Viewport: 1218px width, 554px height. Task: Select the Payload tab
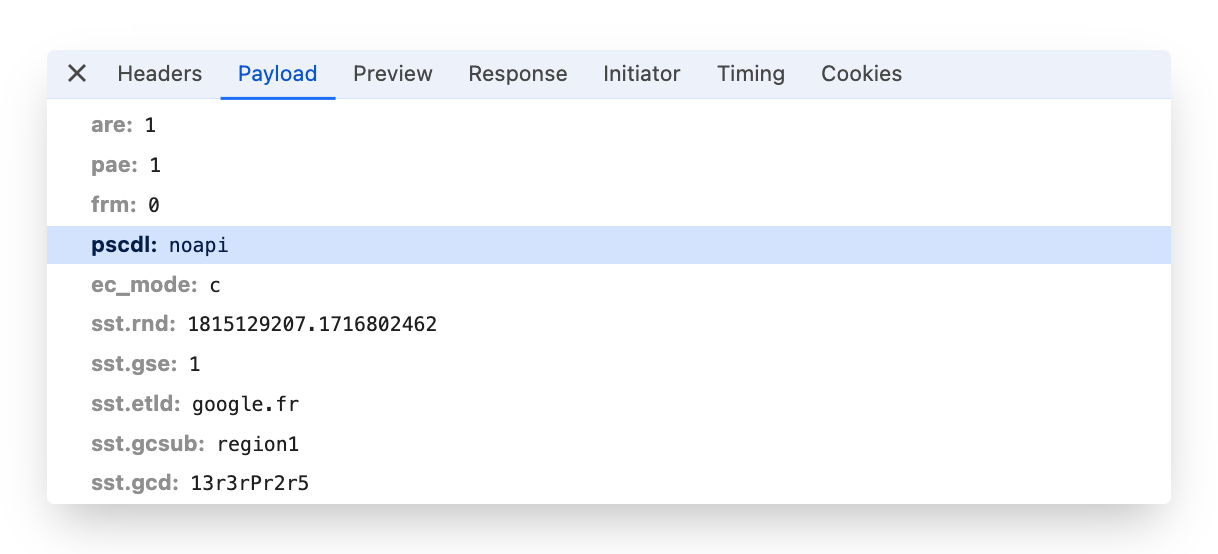tap(277, 74)
